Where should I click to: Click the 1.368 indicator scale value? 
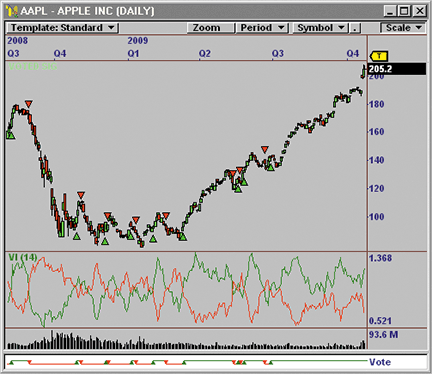tap(380, 258)
